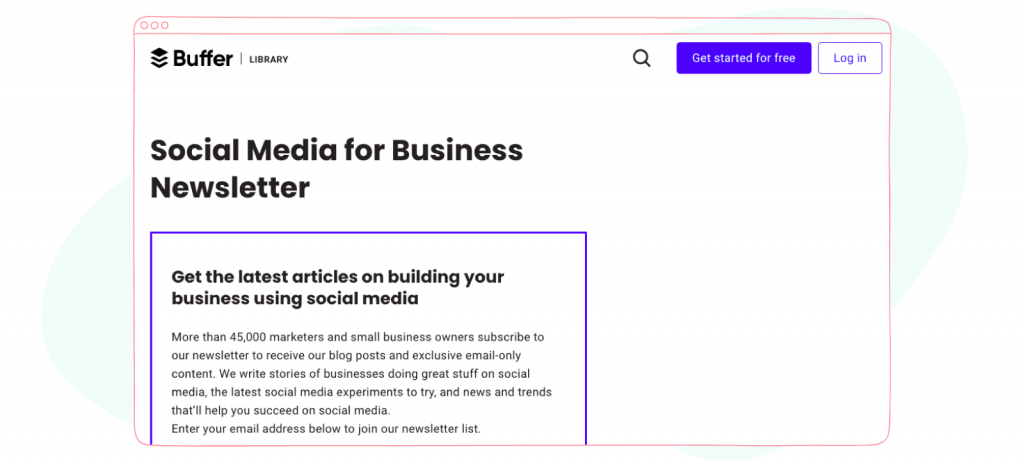Click the vertical divider beside LIBRARY

241,59
